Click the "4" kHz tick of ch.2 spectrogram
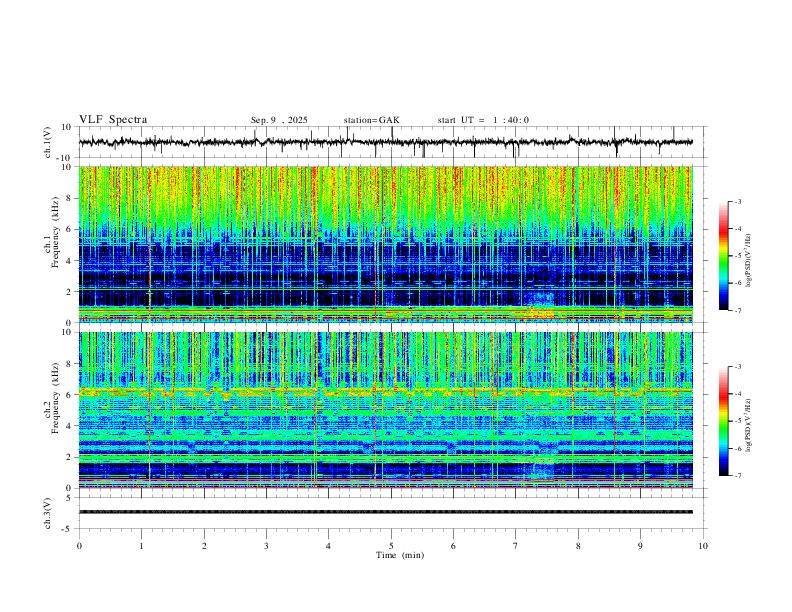Screen dimensions: 792x612 tap(70, 426)
